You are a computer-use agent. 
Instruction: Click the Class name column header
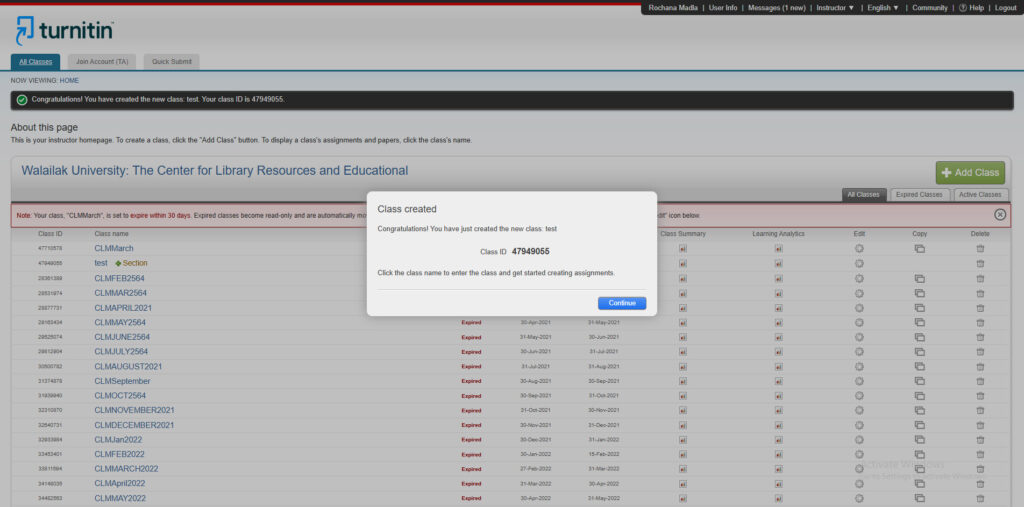112,233
